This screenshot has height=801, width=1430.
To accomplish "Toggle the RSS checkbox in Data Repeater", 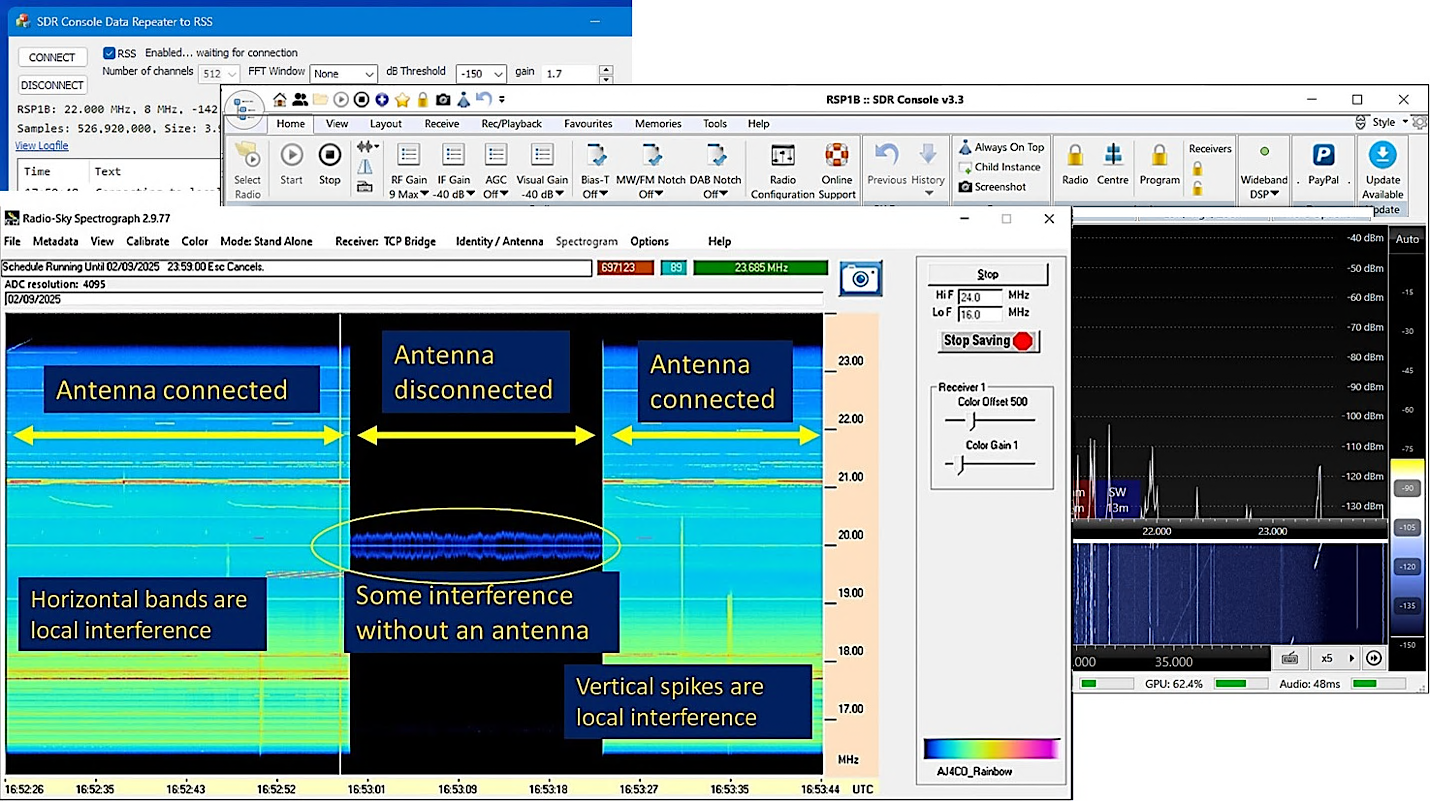I will tap(110, 54).
